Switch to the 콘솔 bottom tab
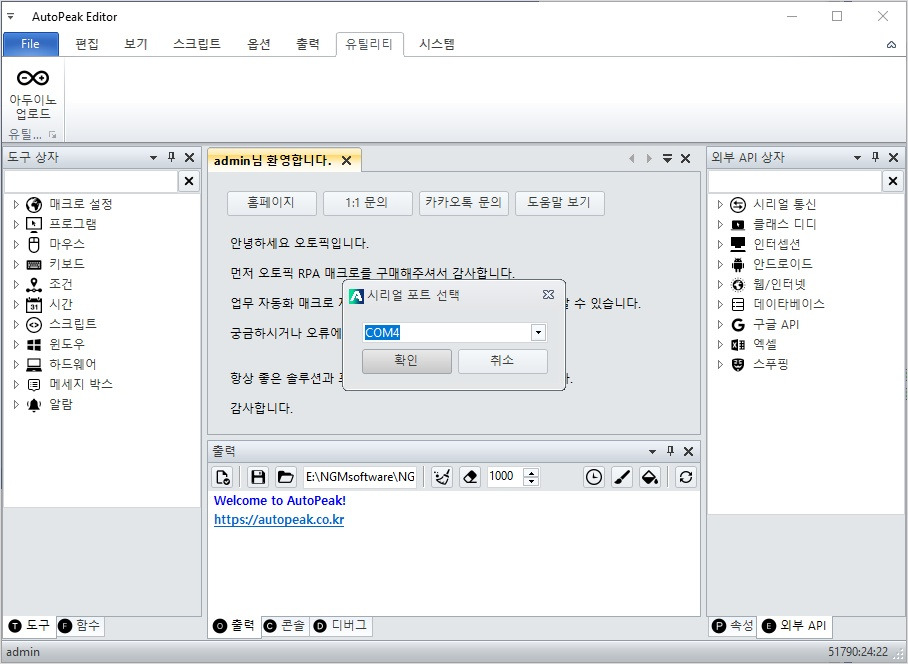Screen dimensions: 908x664 point(286,626)
